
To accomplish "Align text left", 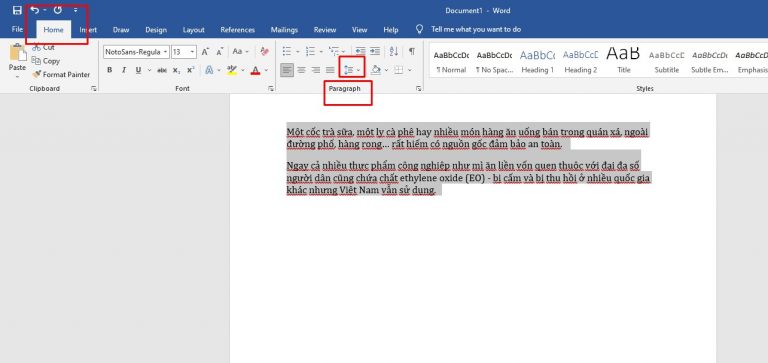I will (287, 70).
